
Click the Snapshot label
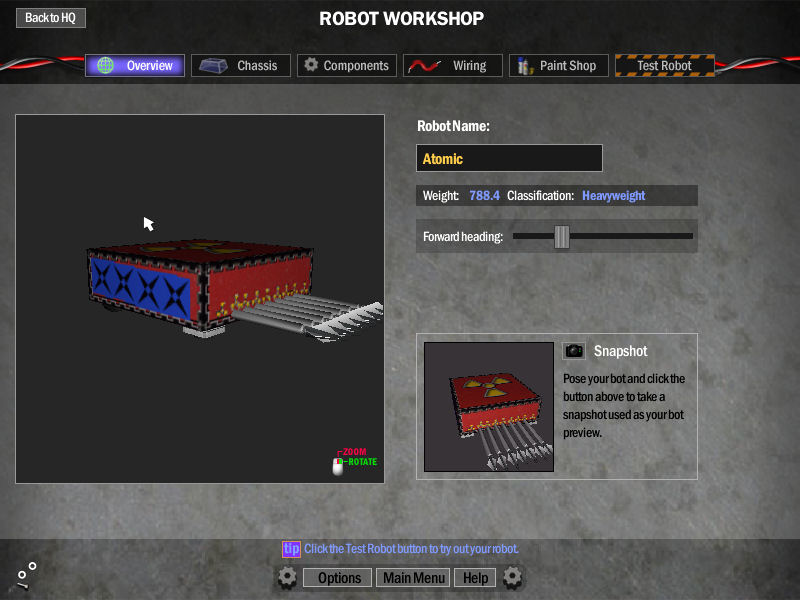click(620, 351)
